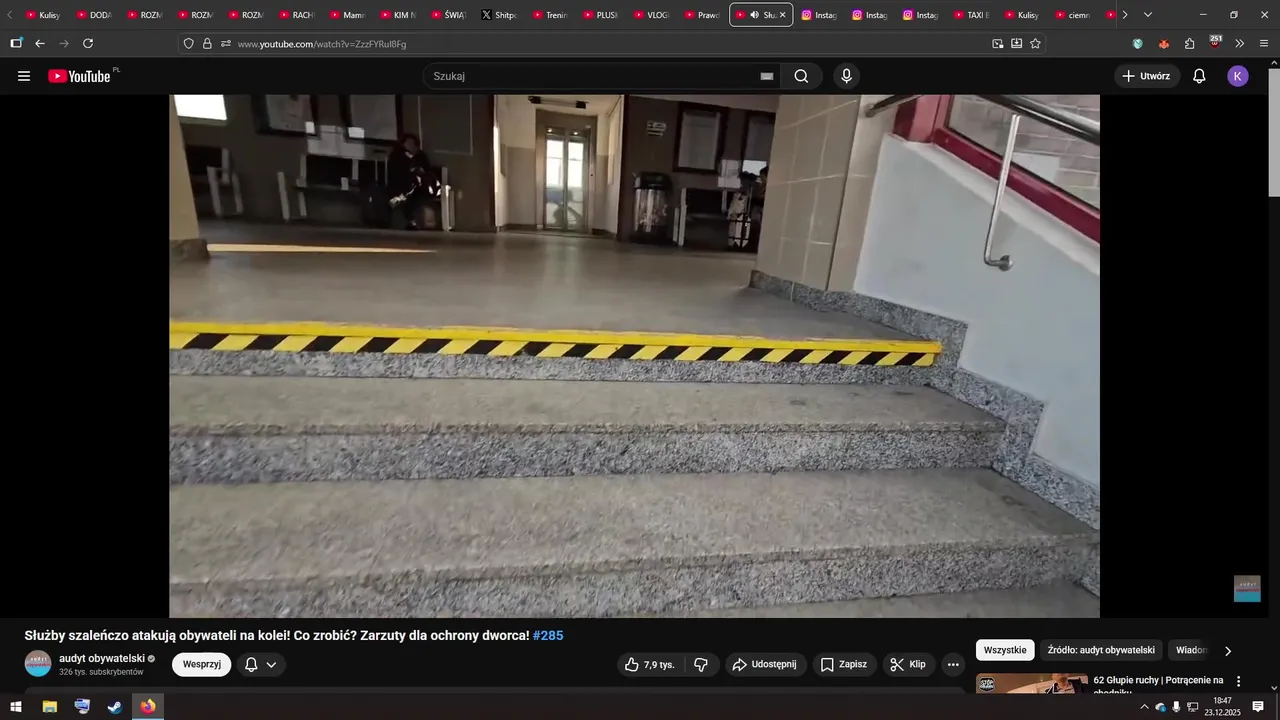This screenshot has height=720, width=1280.
Task: List all tabs with the dropdown arrow
Action: coord(1148,15)
